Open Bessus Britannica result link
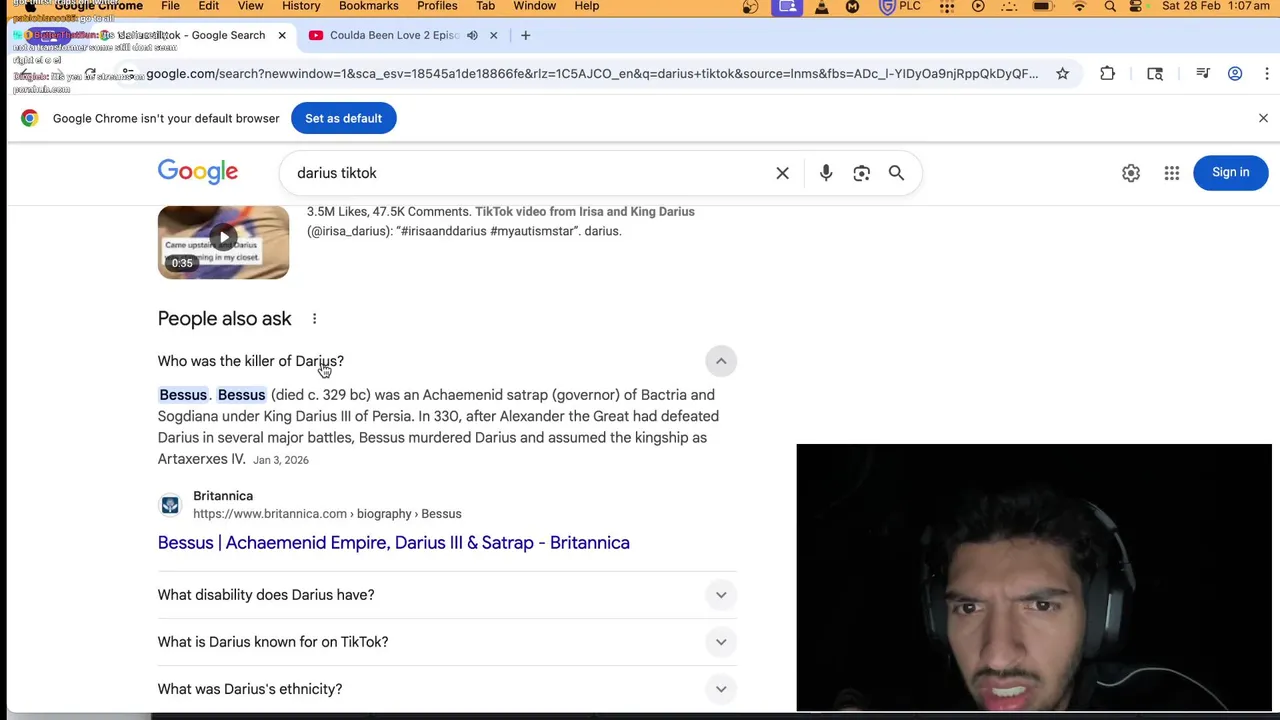The width and height of the screenshot is (1280, 720). (393, 543)
